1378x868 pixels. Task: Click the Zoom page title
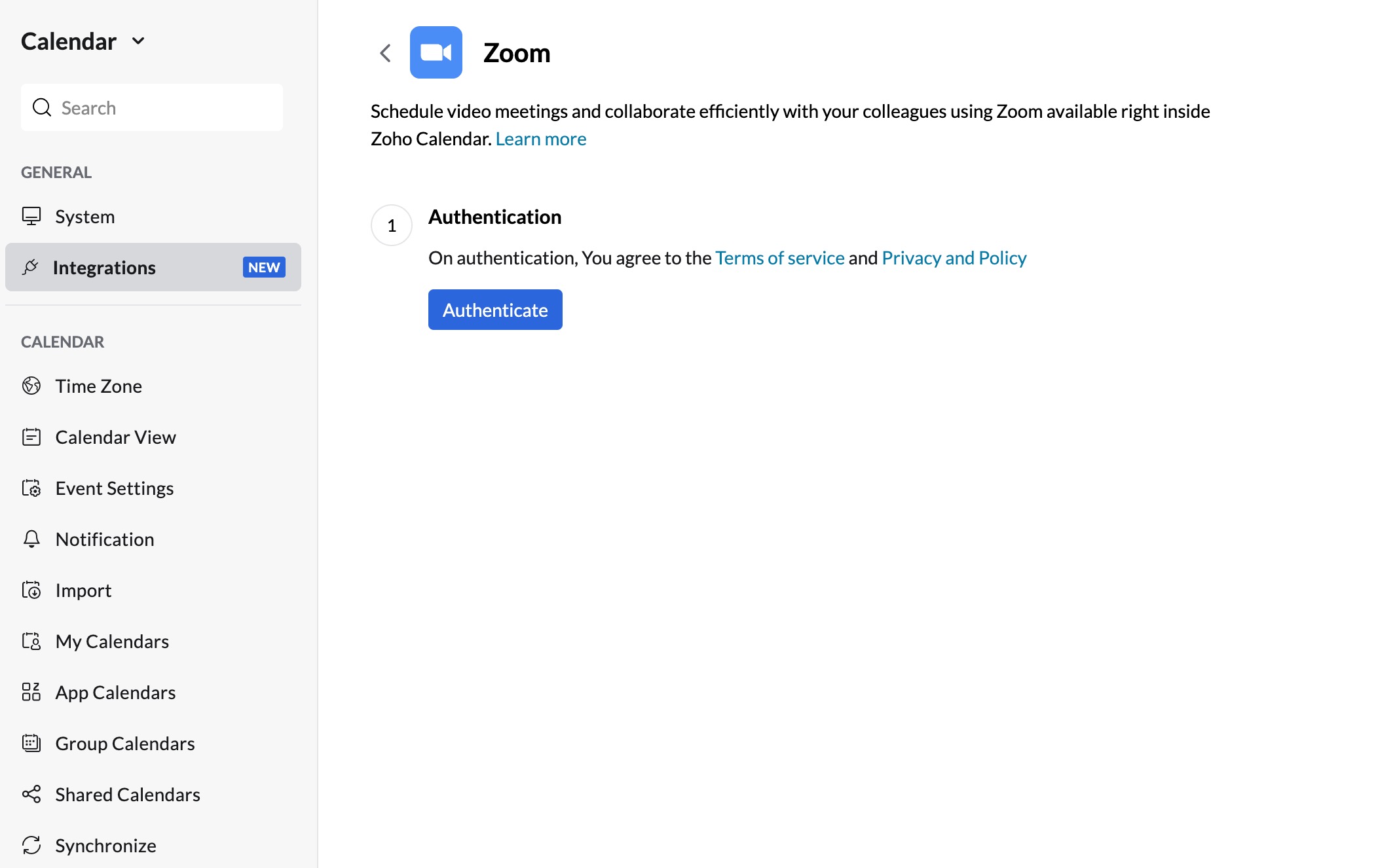[x=517, y=53]
